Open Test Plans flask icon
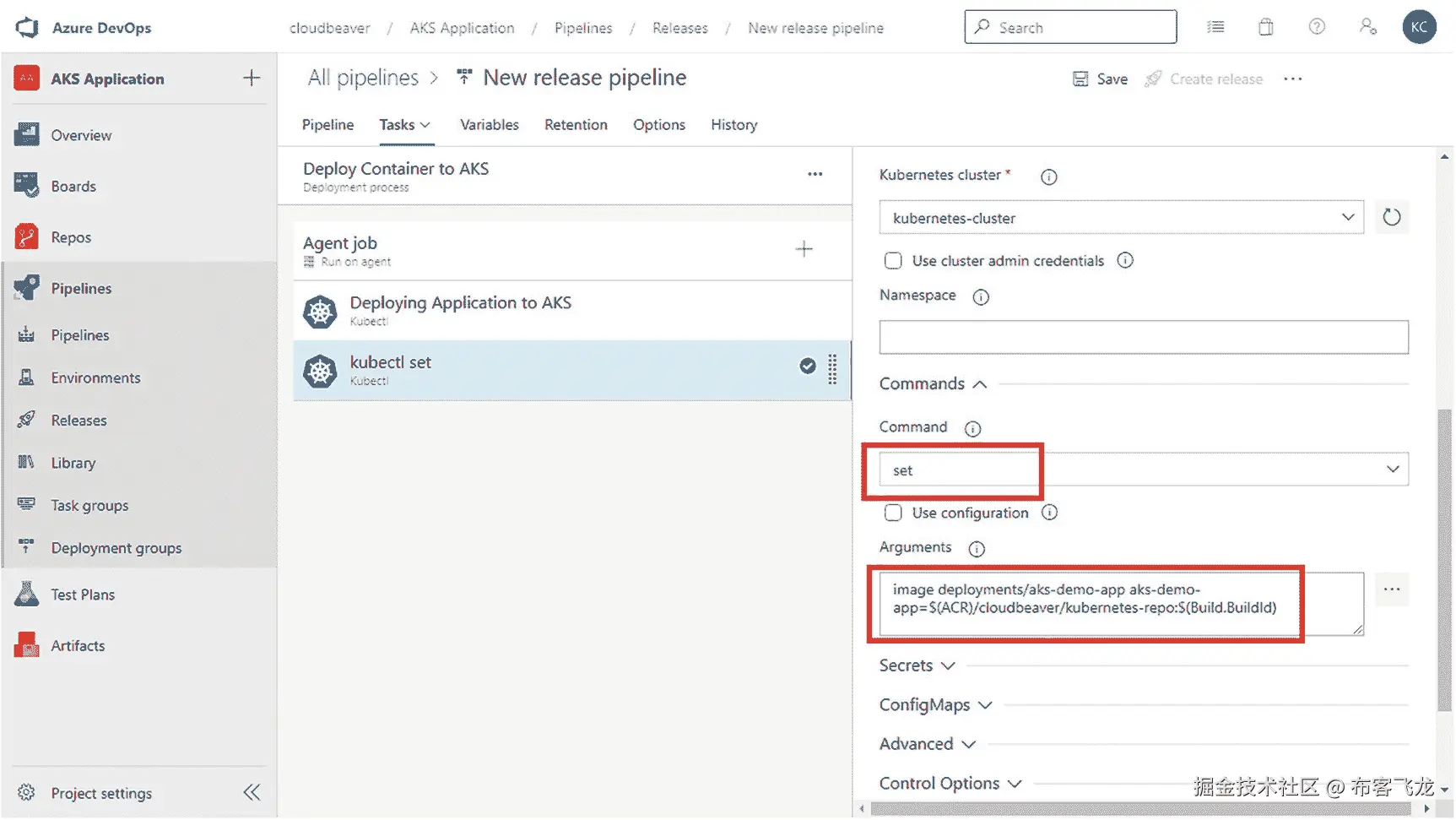This screenshot has height=820, width=1456. point(26,595)
